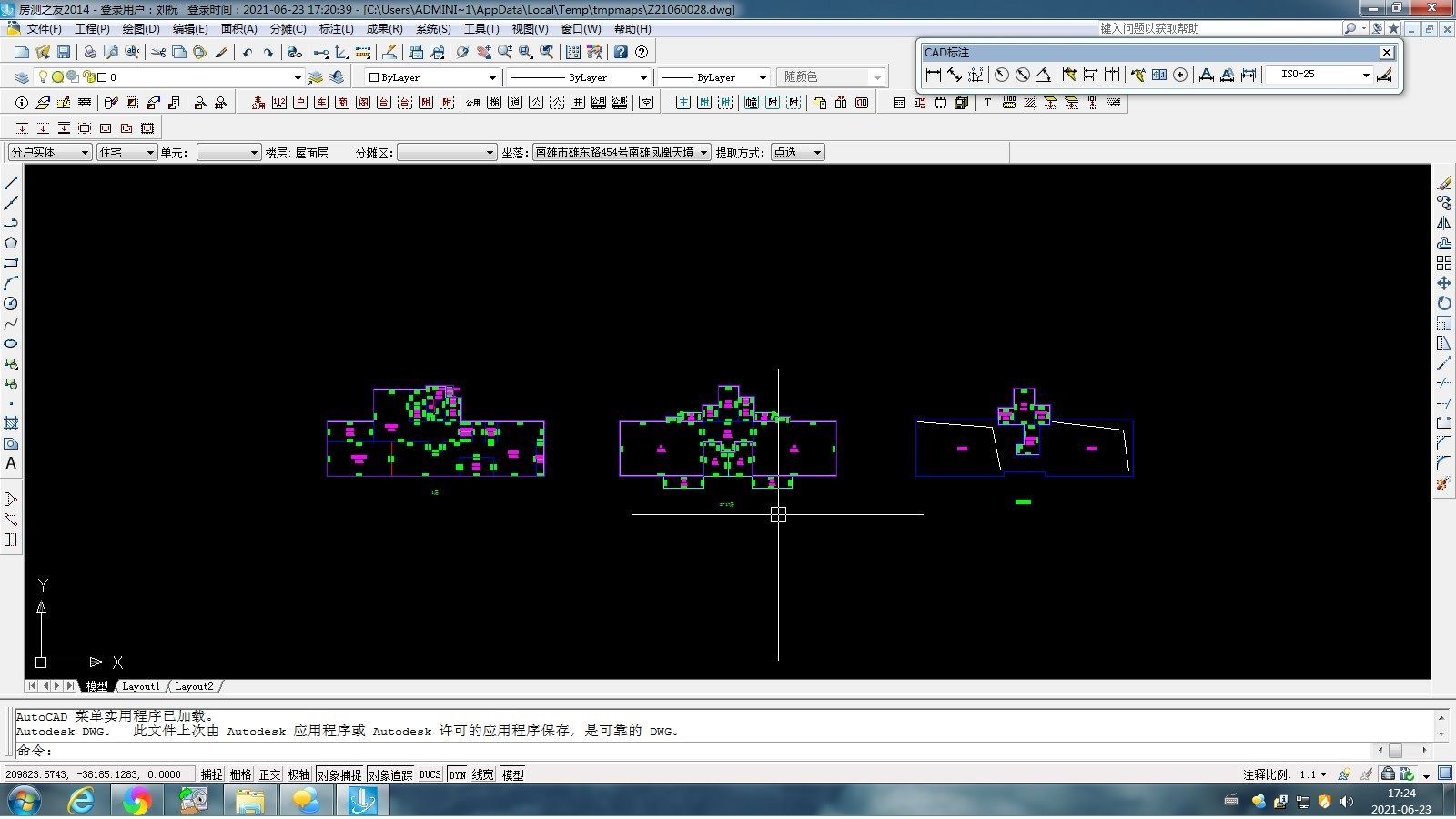The image size is (1456, 819).
Task: Switch to the Layout2 tab
Action: (194, 686)
